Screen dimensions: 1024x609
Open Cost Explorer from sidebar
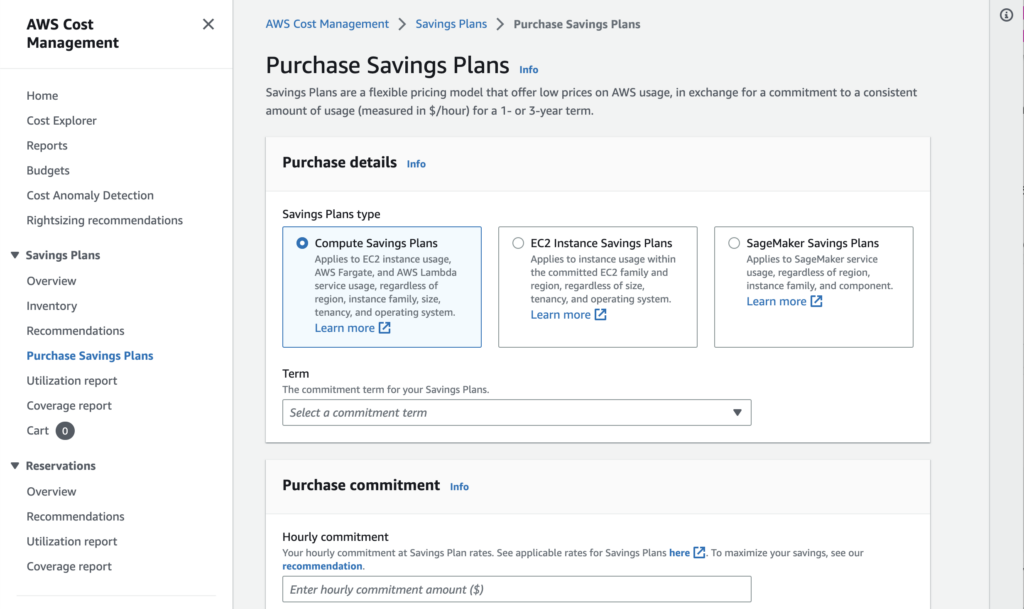click(61, 121)
